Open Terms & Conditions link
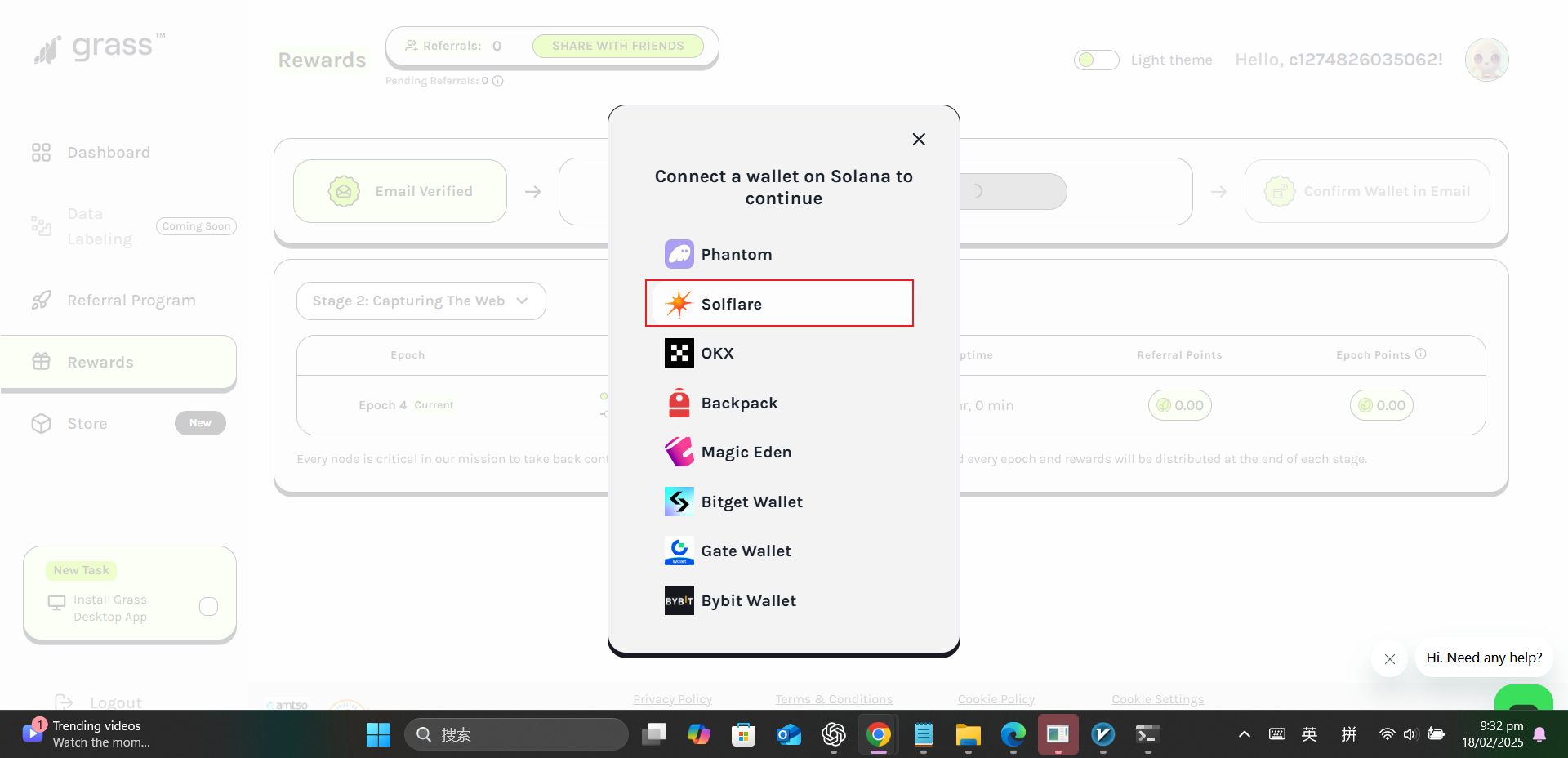 click(x=834, y=699)
